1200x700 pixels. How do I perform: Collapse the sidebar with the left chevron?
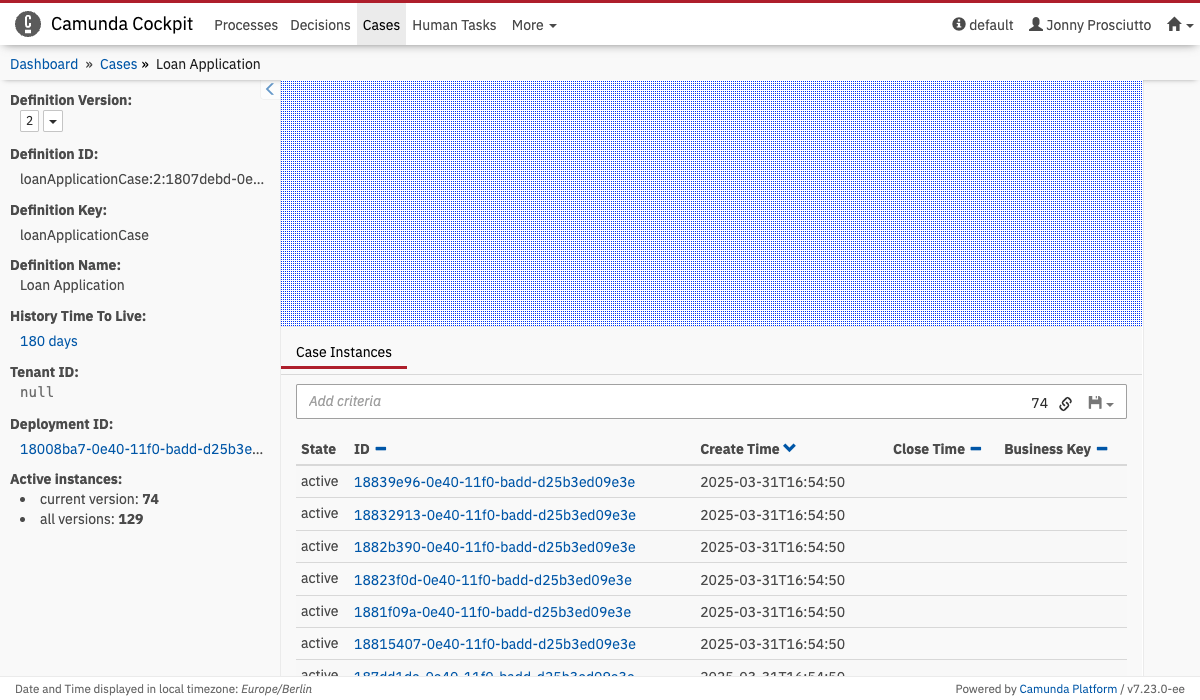click(269, 90)
